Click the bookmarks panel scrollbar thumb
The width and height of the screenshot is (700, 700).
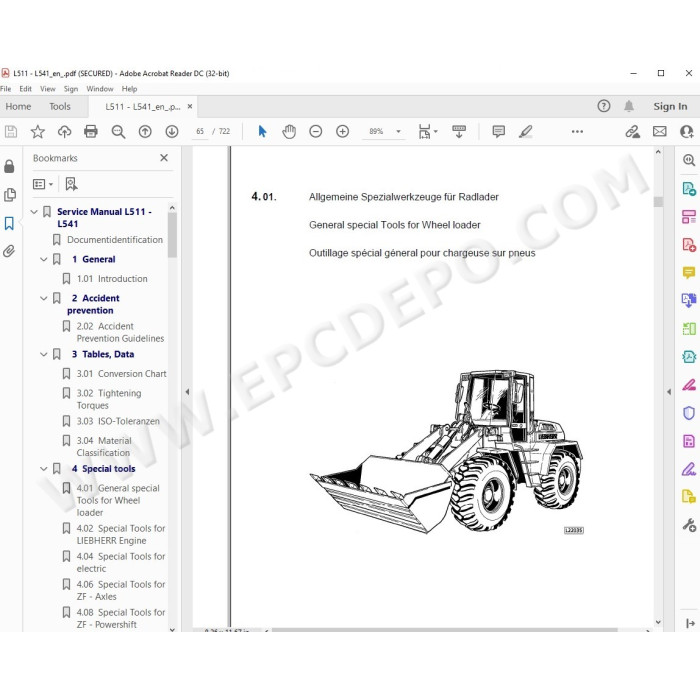[x=172, y=235]
